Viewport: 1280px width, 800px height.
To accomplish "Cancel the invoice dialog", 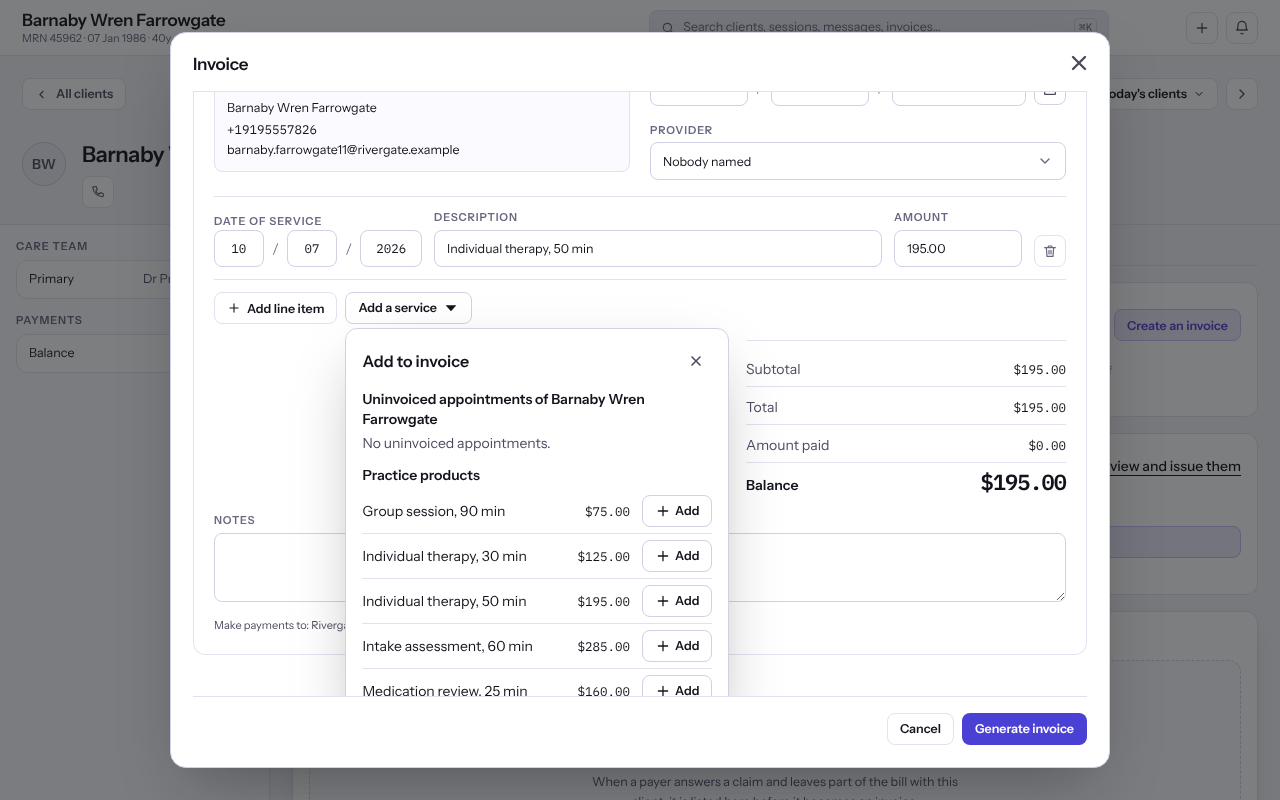I will tap(920, 729).
